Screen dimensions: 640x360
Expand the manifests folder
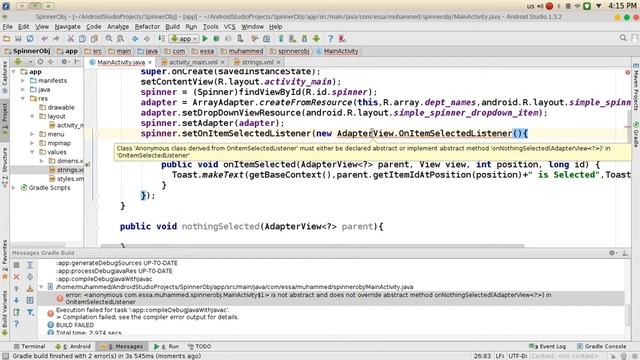[23, 81]
